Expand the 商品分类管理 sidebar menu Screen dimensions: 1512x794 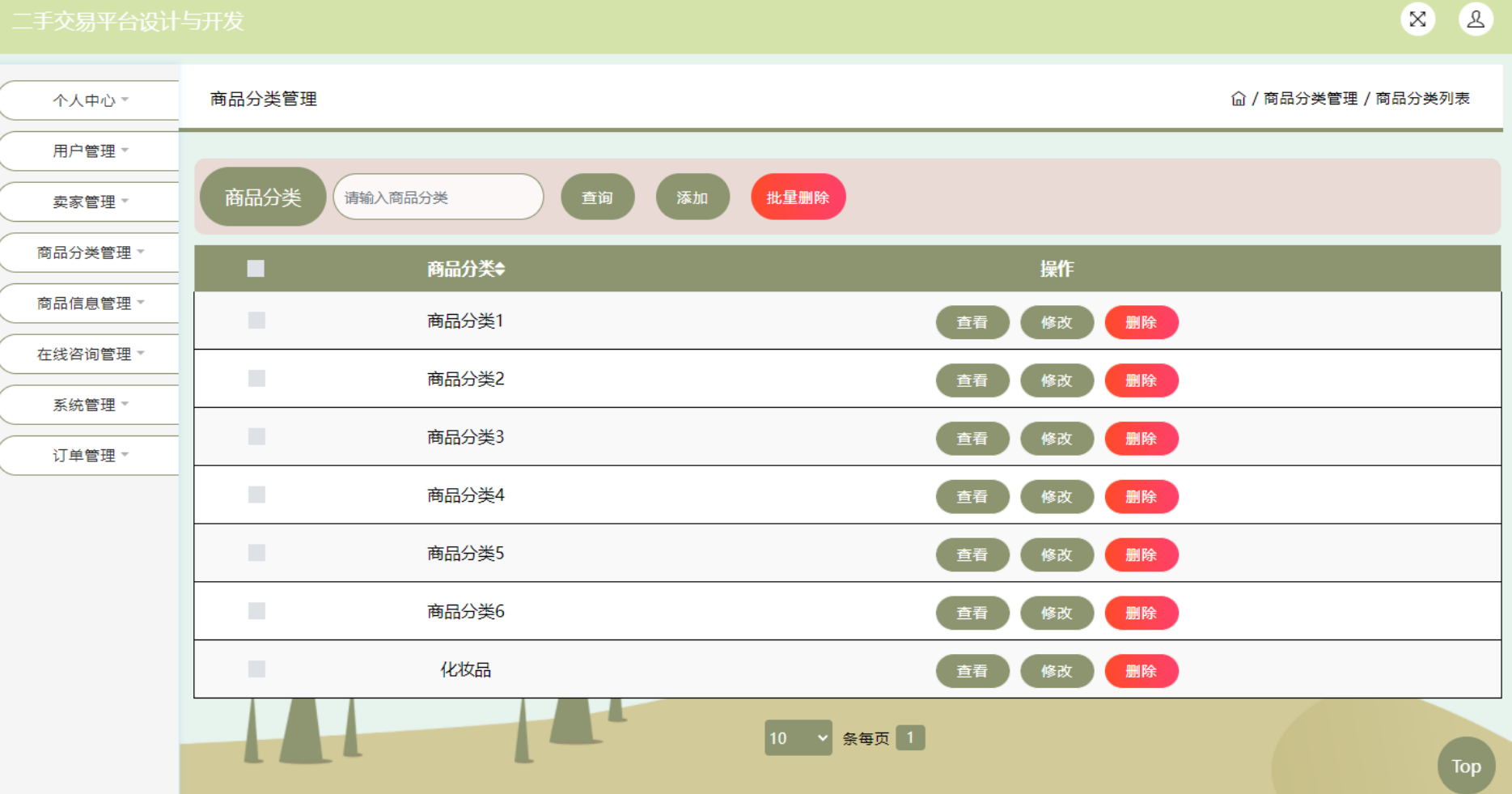pos(90,253)
